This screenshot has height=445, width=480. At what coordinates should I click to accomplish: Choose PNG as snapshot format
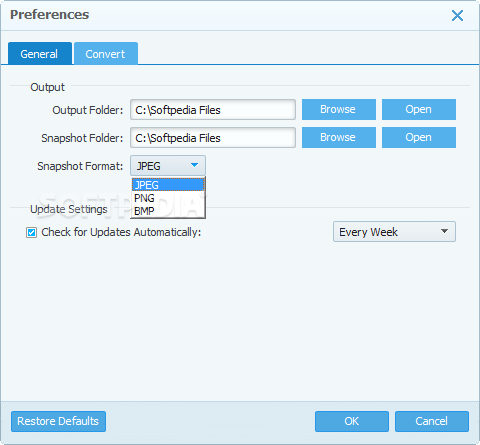[168, 198]
